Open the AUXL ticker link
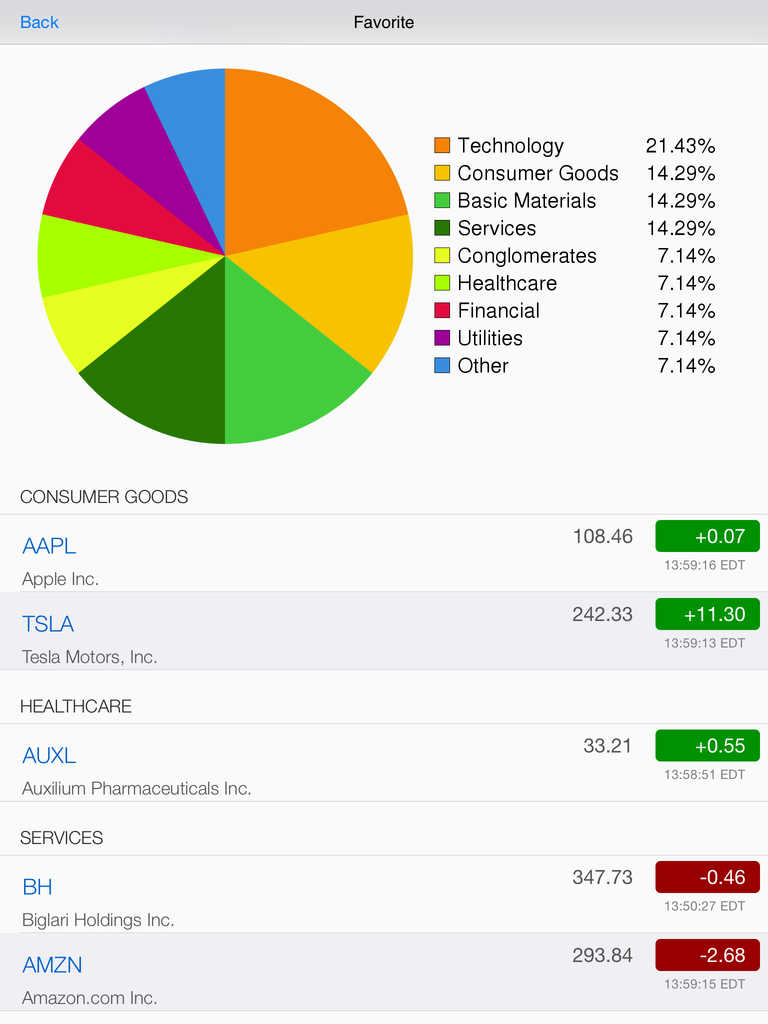This screenshot has height=1024, width=768. pyautogui.click(x=49, y=755)
